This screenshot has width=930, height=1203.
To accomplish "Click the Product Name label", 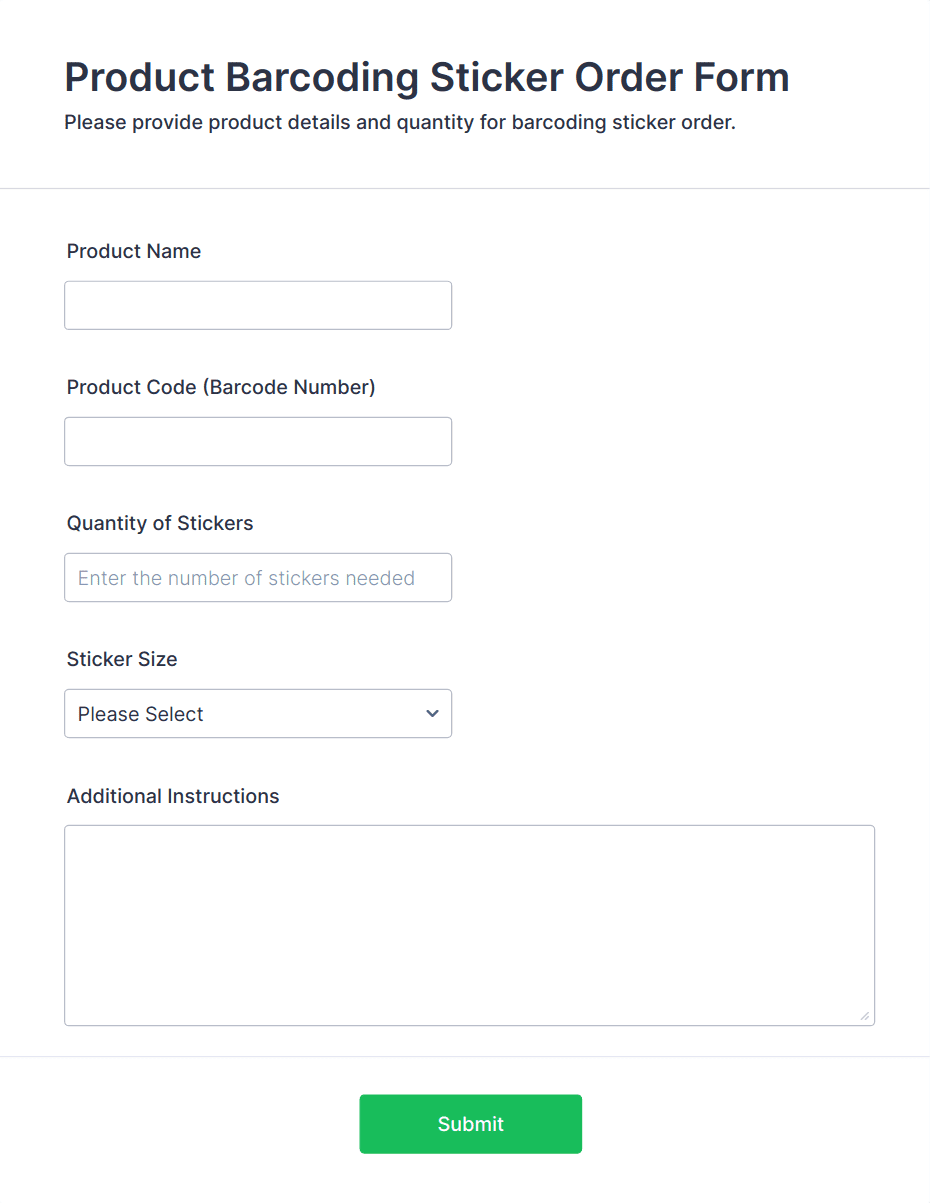I will click(x=133, y=251).
